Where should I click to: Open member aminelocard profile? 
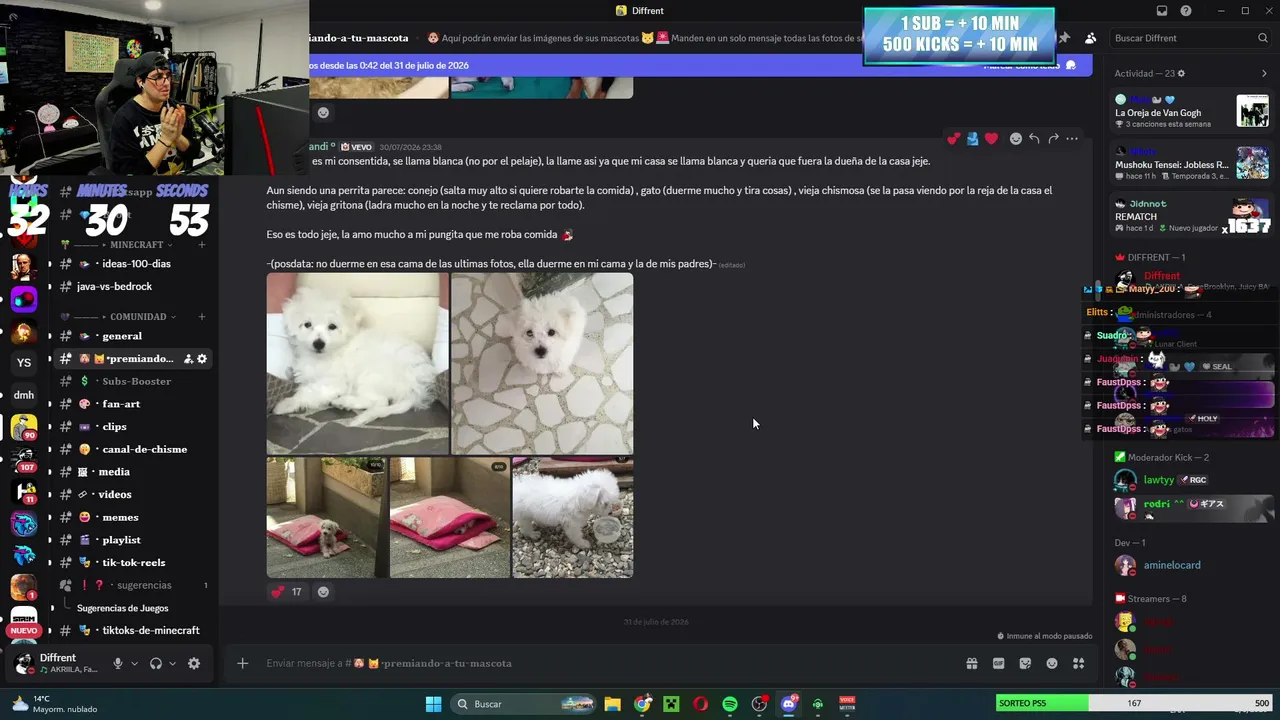tap(1192, 565)
